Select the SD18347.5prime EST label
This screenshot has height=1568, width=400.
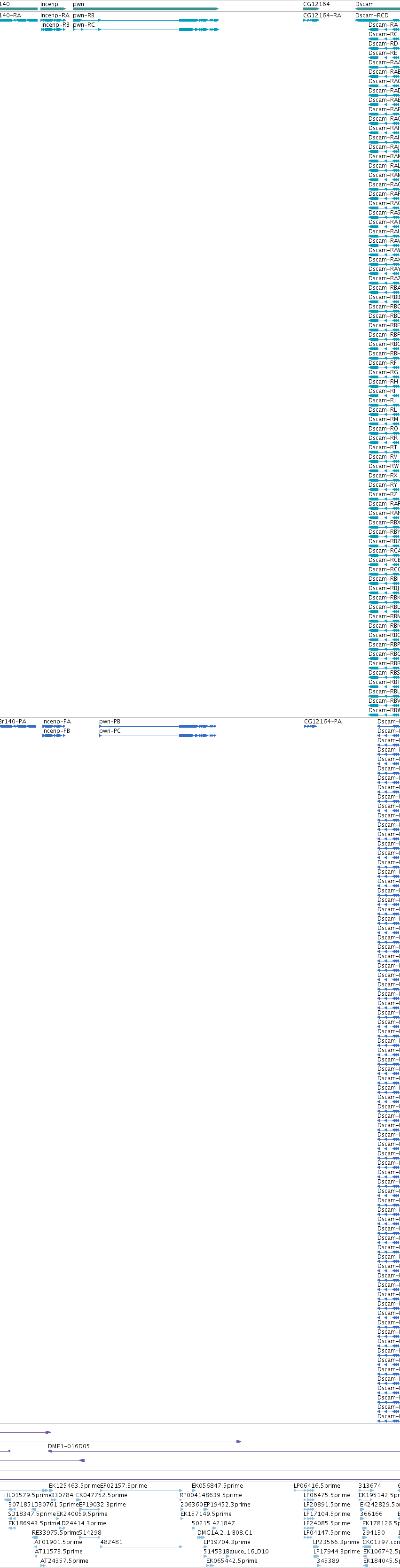[x=31, y=1514]
